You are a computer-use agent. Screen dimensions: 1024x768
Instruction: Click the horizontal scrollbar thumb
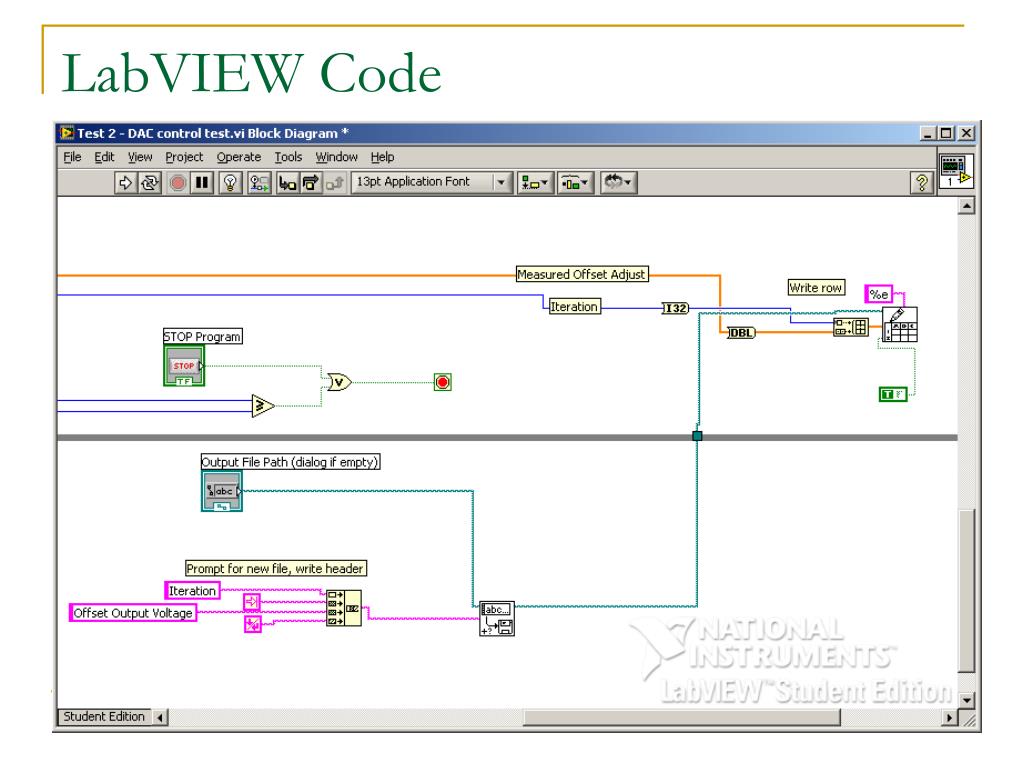click(682, 718)
